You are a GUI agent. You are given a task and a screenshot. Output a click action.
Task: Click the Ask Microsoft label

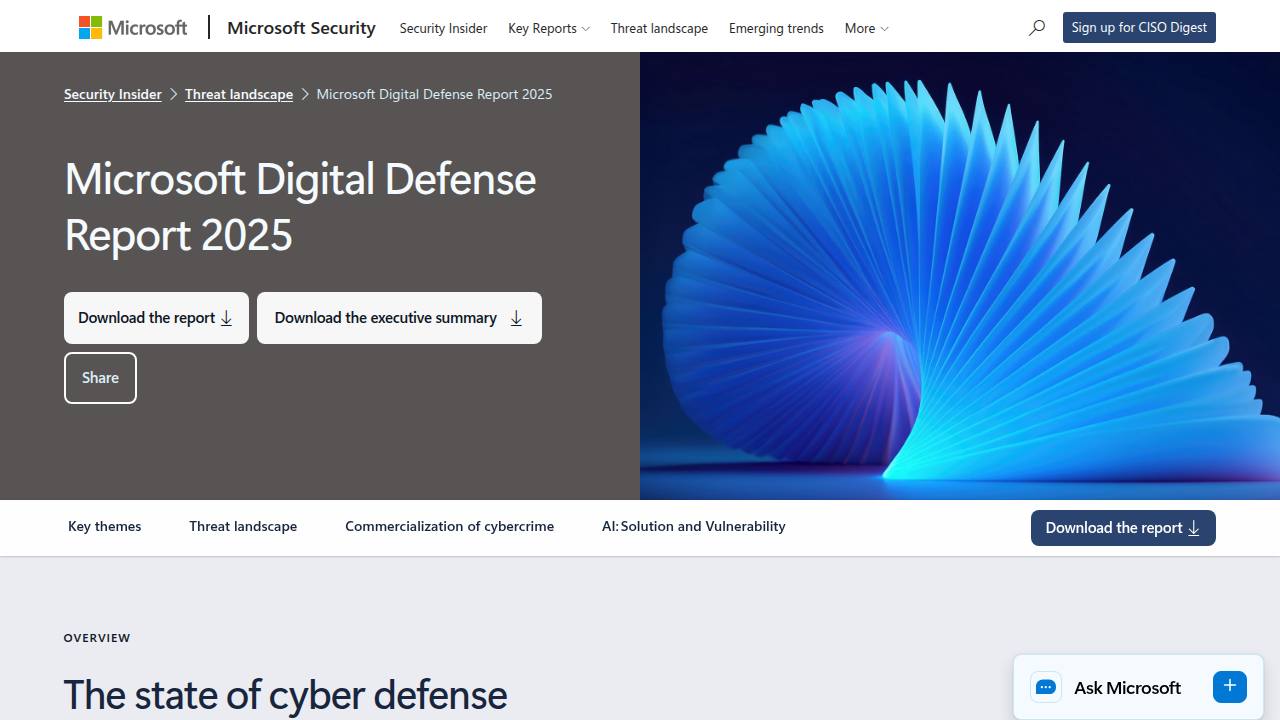(x=1127, y=688)
